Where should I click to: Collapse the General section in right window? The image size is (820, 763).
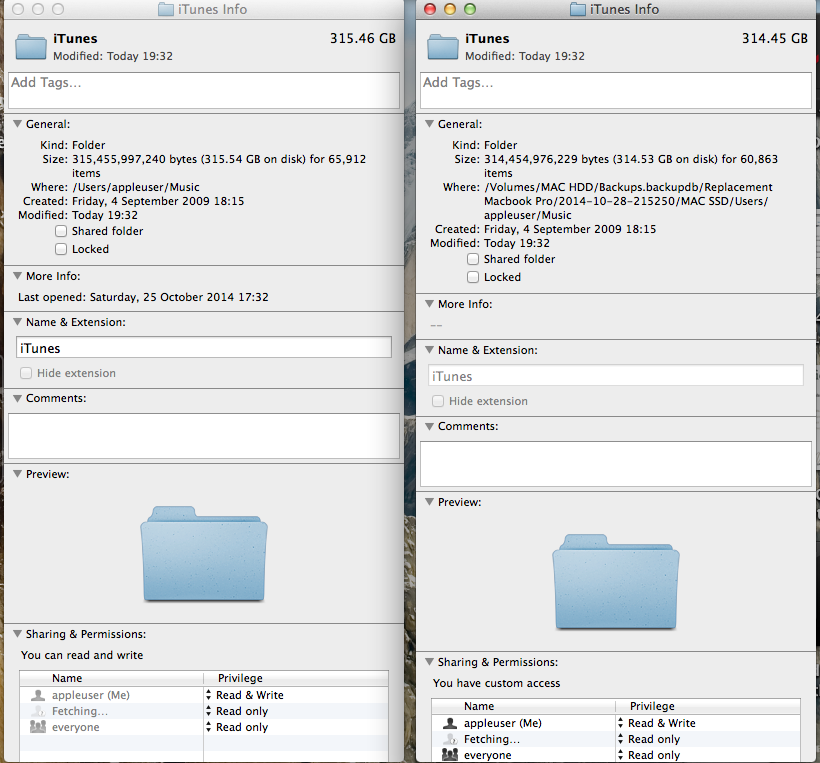pyautogui.click(x=429, y=124)
